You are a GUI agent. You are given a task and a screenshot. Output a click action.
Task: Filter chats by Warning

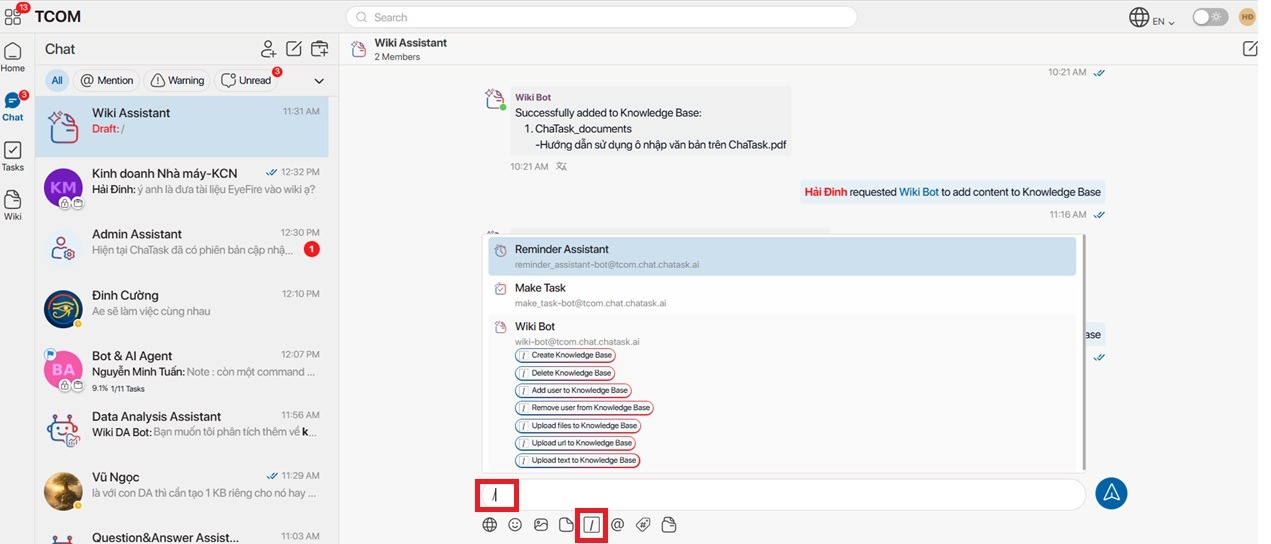[x=178, y=80]
